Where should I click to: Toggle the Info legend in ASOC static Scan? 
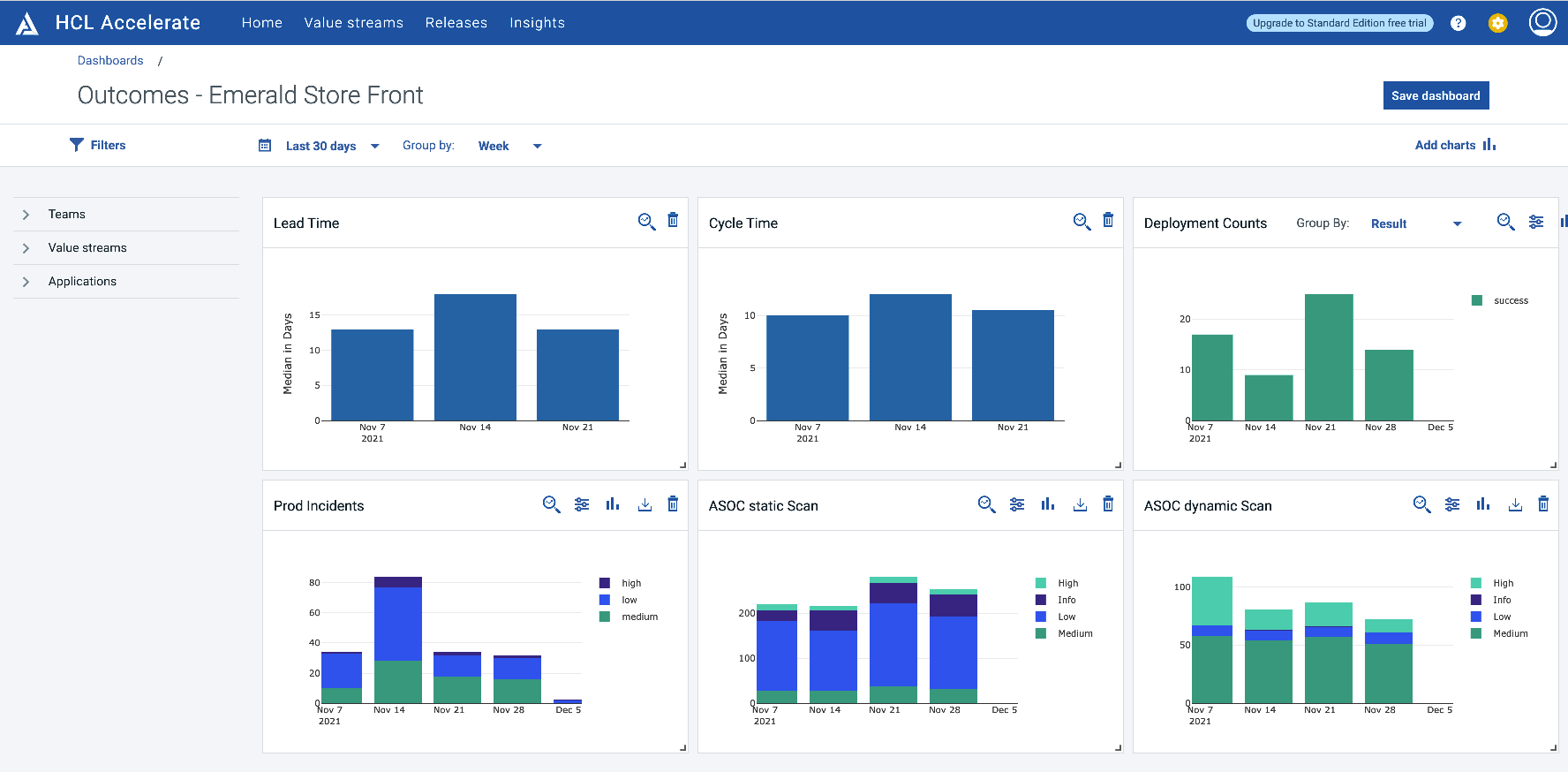pos(1056,600)
